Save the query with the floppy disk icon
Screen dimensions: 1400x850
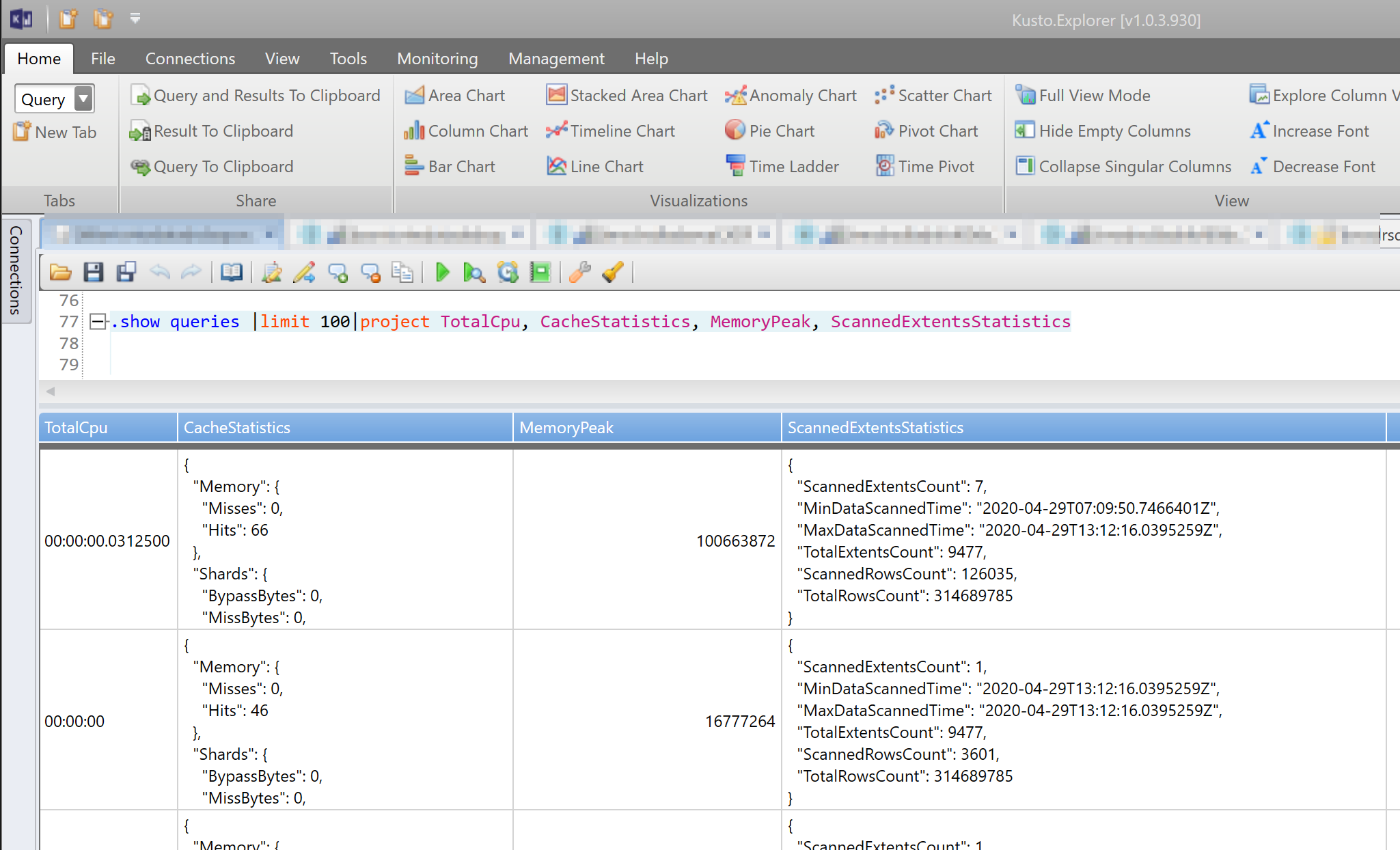[94, 273]
